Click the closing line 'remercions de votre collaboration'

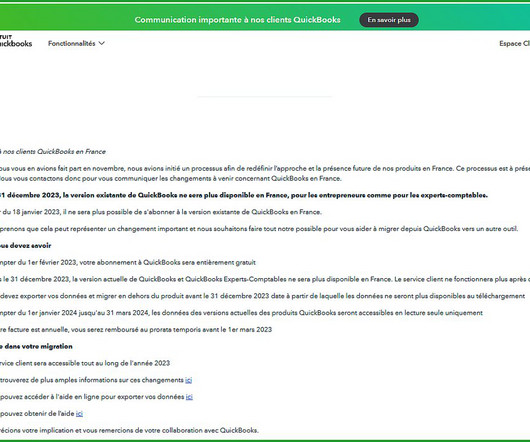129,431
